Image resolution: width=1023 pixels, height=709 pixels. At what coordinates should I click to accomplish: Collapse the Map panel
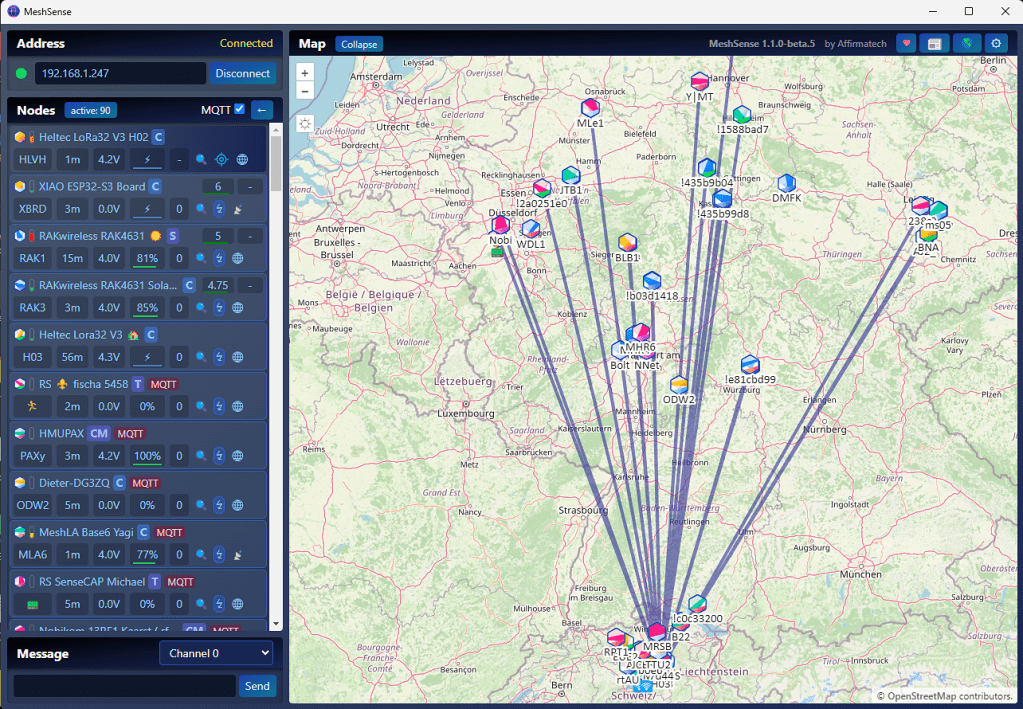(359, 44)
